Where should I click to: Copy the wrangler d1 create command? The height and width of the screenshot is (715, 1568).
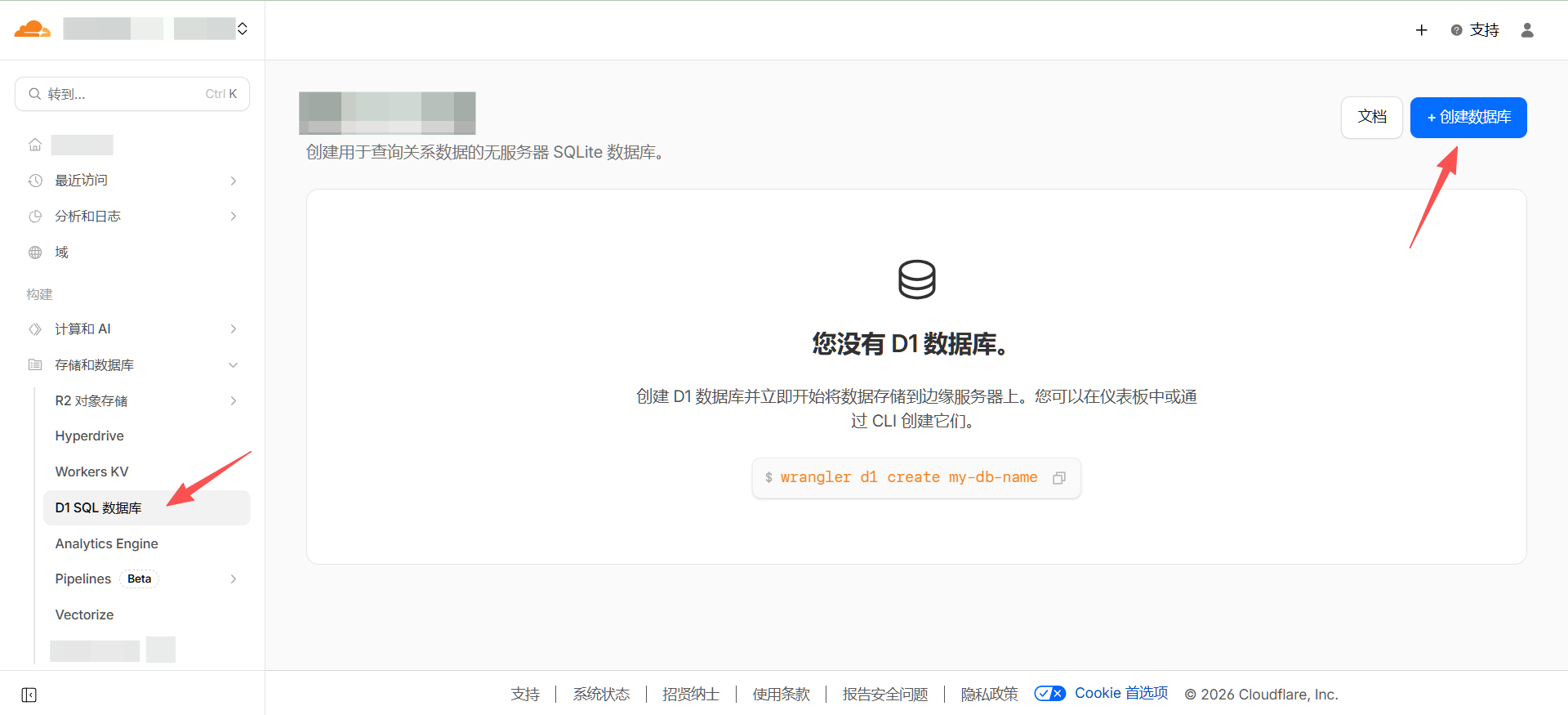[1059, 478]
